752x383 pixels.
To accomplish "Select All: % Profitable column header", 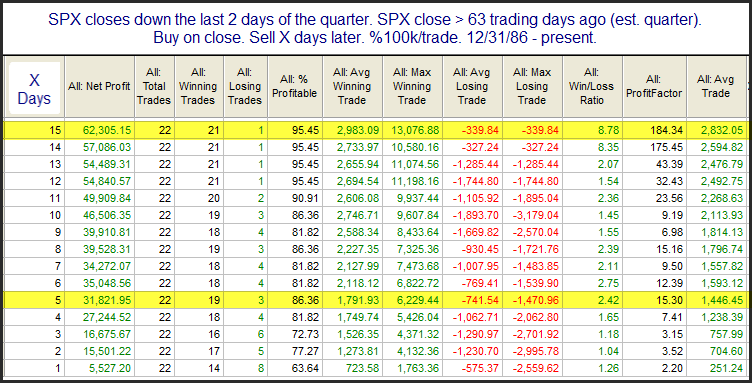I will tap(295, 88).
